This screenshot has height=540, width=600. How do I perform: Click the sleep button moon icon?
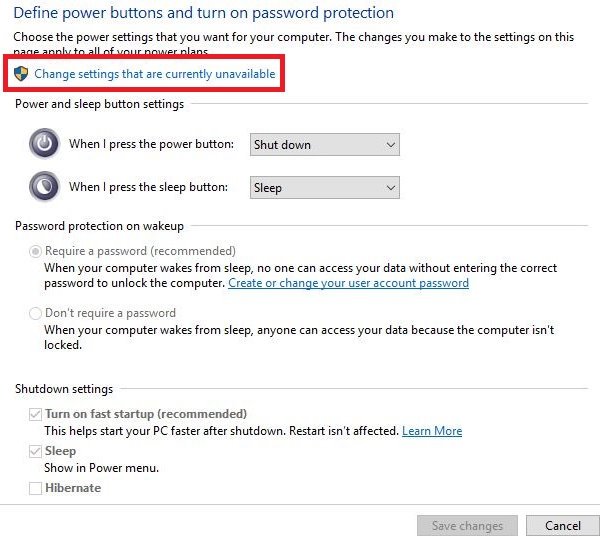[44, 187]
